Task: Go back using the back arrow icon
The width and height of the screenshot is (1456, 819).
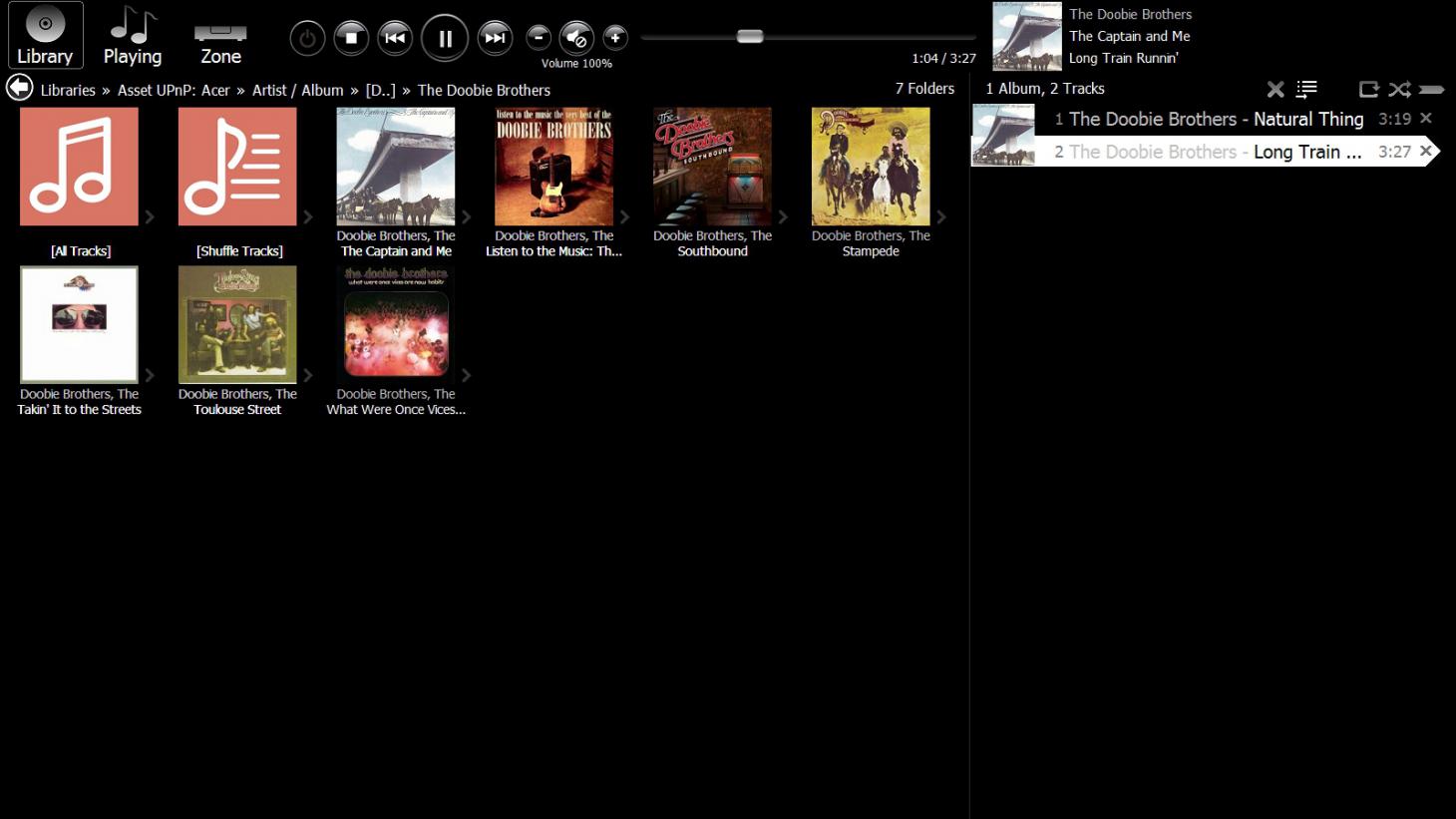Action: tap(19, 88)
